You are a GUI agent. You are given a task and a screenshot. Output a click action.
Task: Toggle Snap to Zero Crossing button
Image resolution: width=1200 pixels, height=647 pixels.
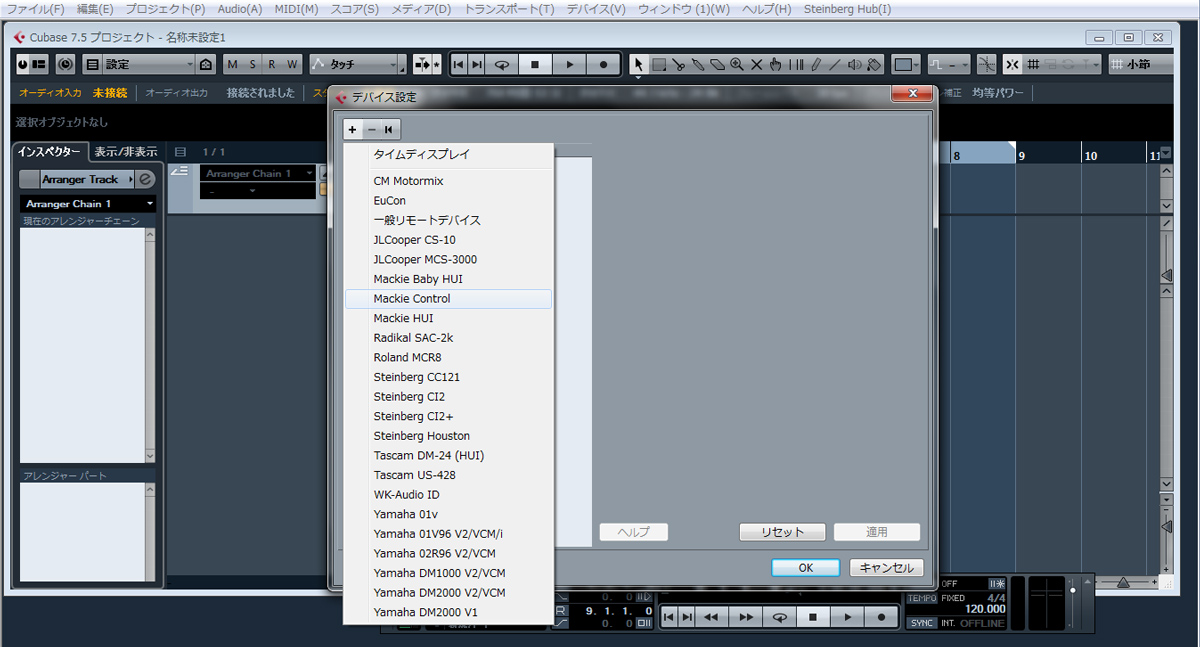(987, 64)
